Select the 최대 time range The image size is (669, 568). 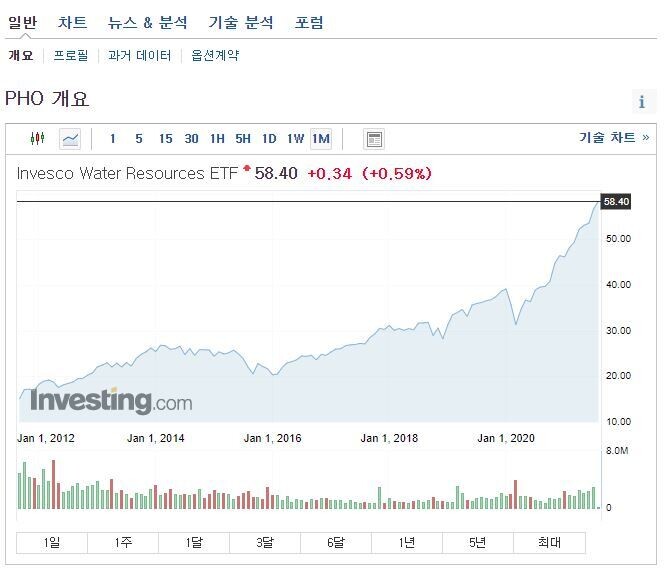548,543
